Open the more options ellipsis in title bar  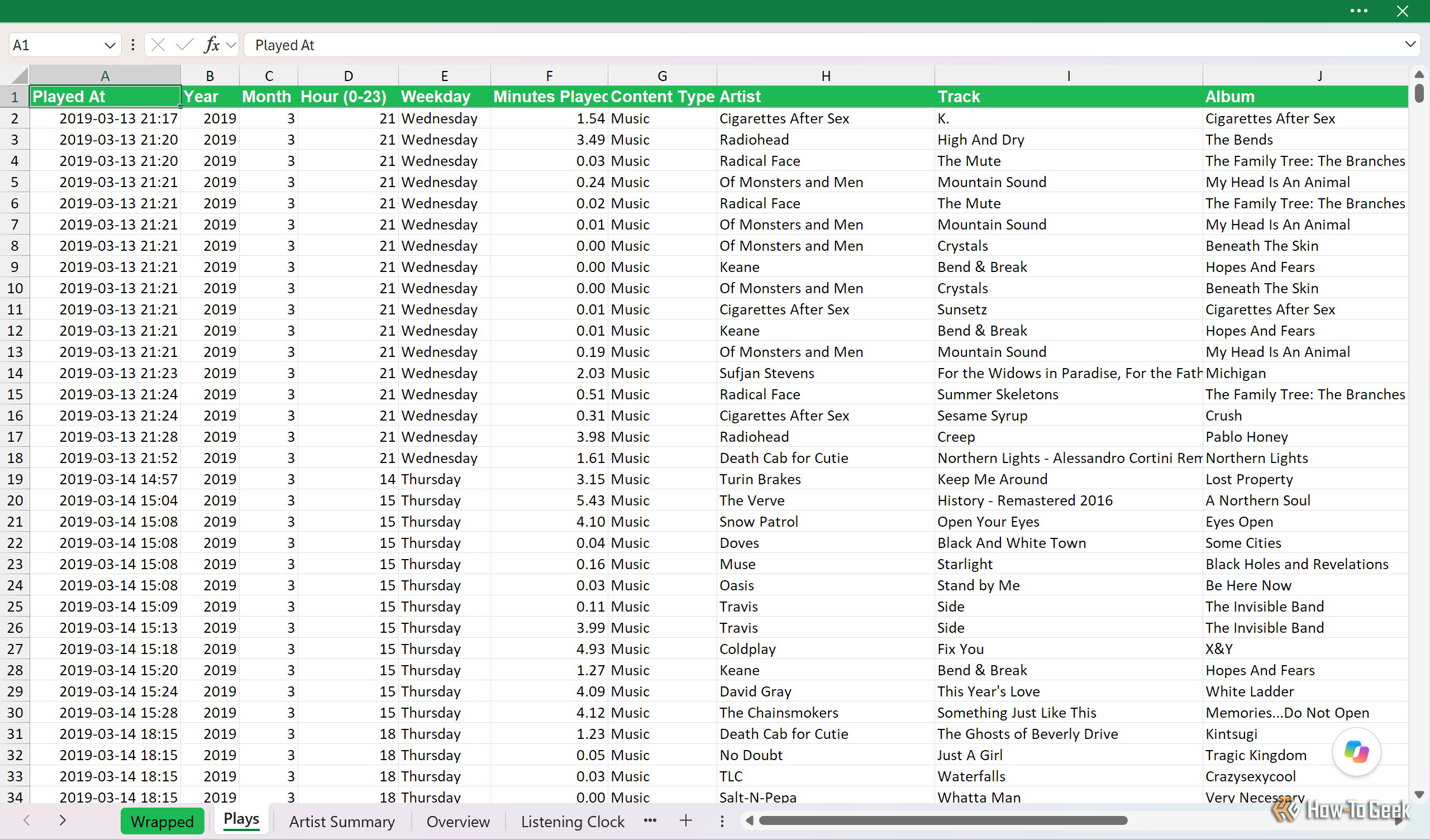tap(1358, 11)
